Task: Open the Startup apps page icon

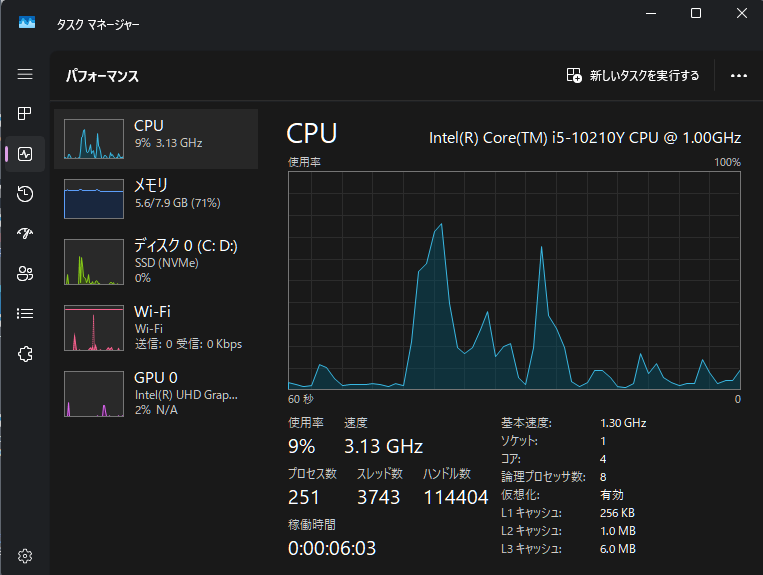Action: point(25,234)
